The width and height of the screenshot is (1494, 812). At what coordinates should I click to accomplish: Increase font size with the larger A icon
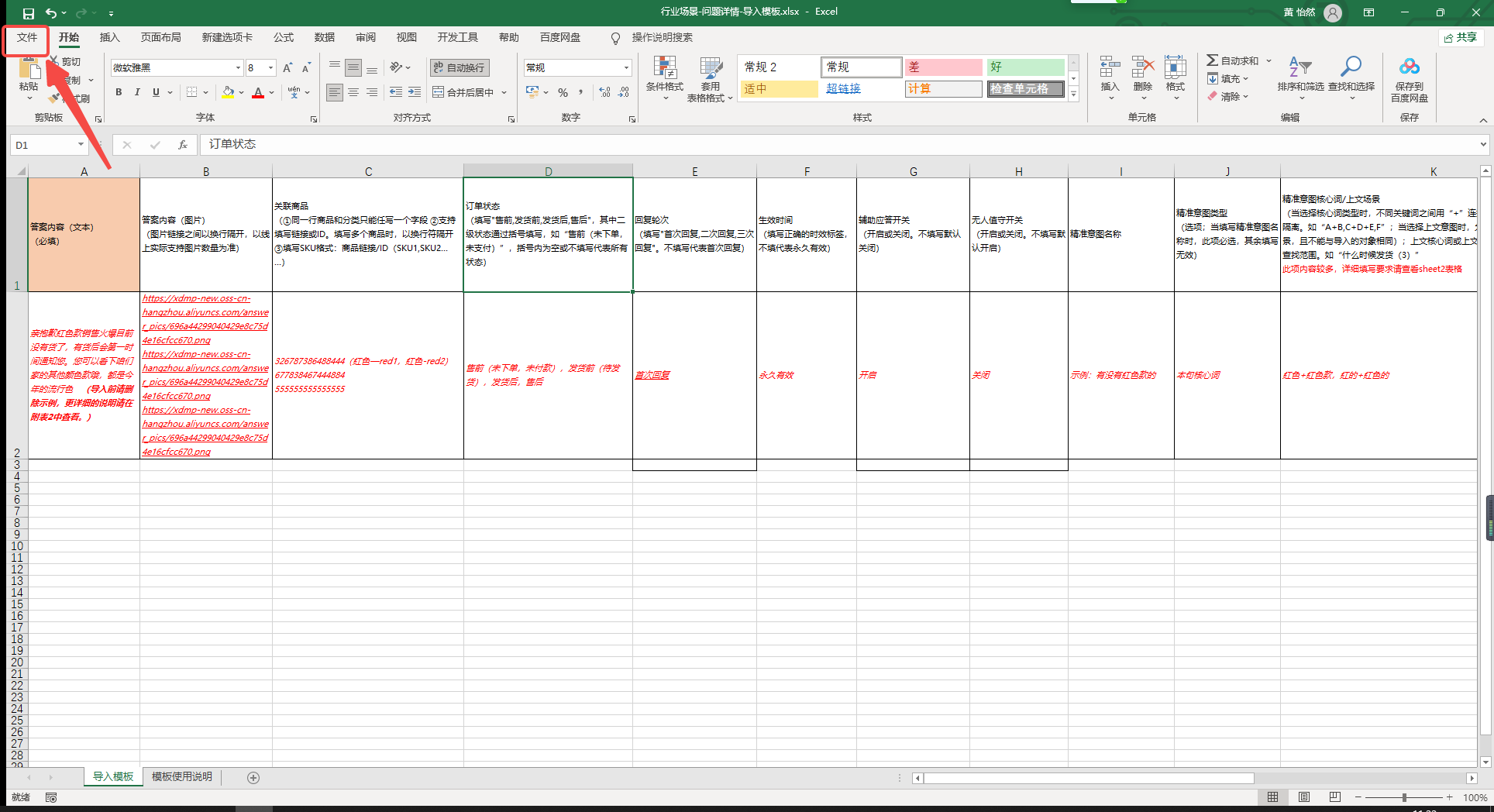point(287,68)
